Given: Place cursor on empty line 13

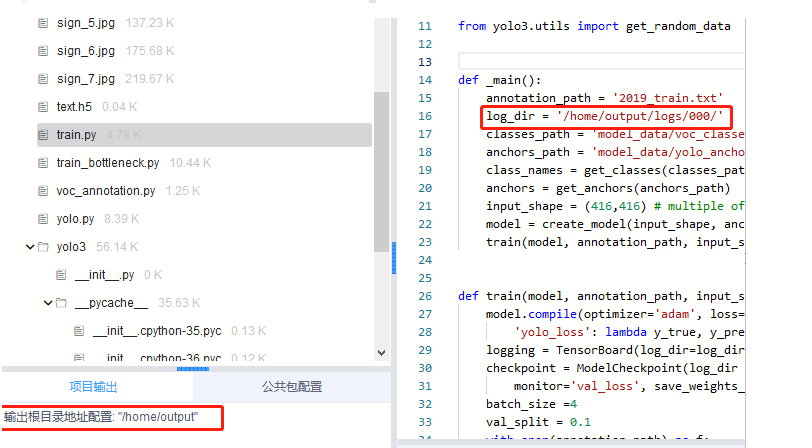Looking at the screenshot, I should coord(601,62).
